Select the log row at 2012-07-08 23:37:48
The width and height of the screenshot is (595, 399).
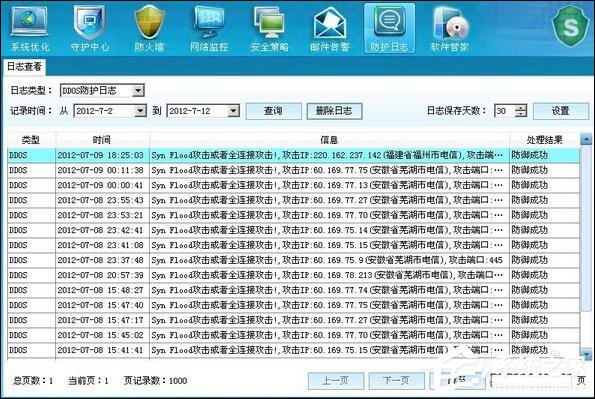294,260
